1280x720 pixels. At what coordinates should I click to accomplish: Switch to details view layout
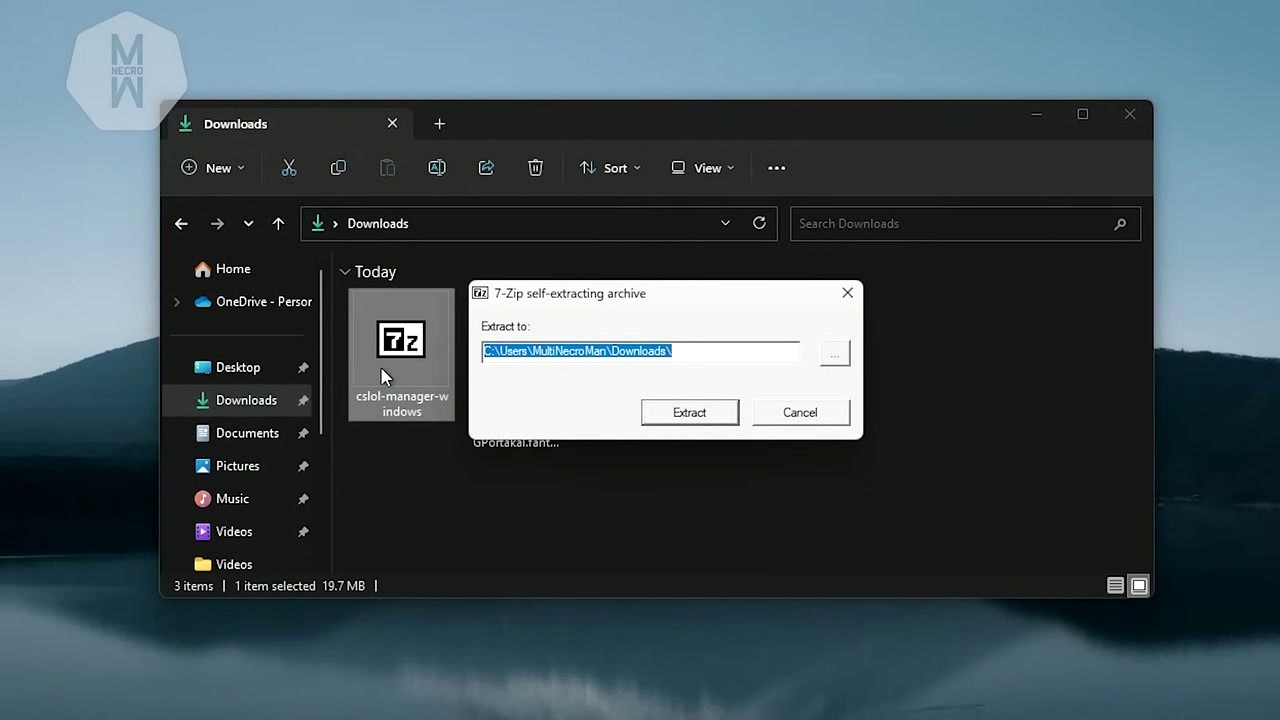[x=1115, y=586]
